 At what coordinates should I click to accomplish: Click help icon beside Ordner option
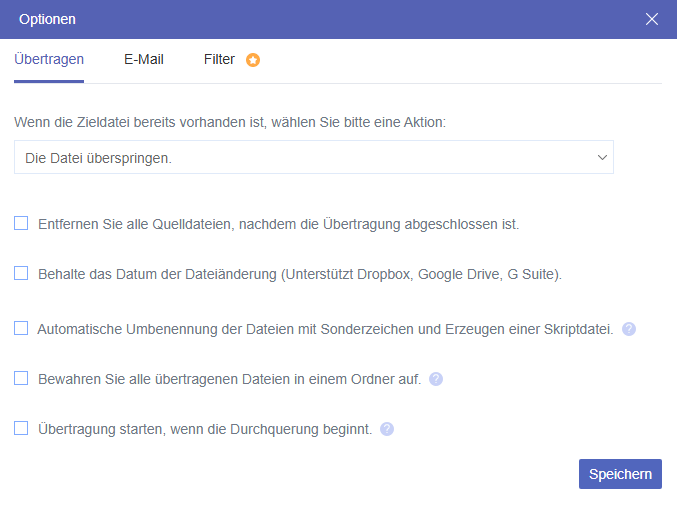pyautogui.click(x=436, y=379)
